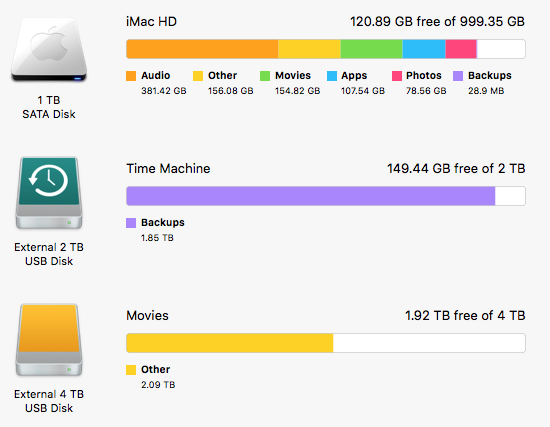Click the iMac HD volume name

151,22
